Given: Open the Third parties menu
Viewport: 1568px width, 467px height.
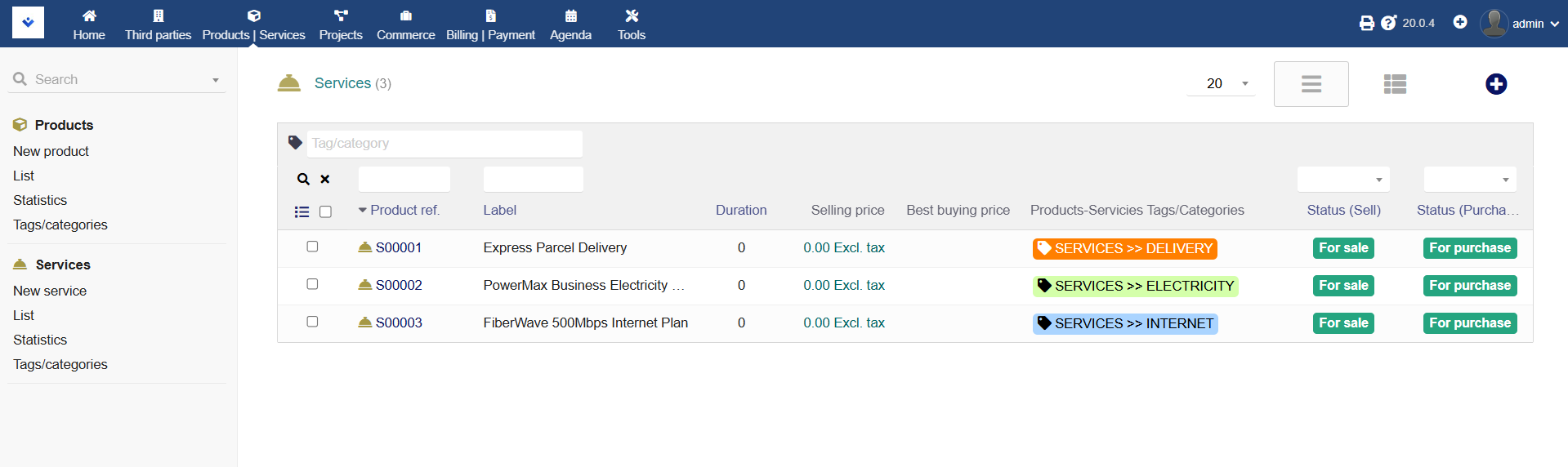Looking at the screenshot, I should pos(158,24).
